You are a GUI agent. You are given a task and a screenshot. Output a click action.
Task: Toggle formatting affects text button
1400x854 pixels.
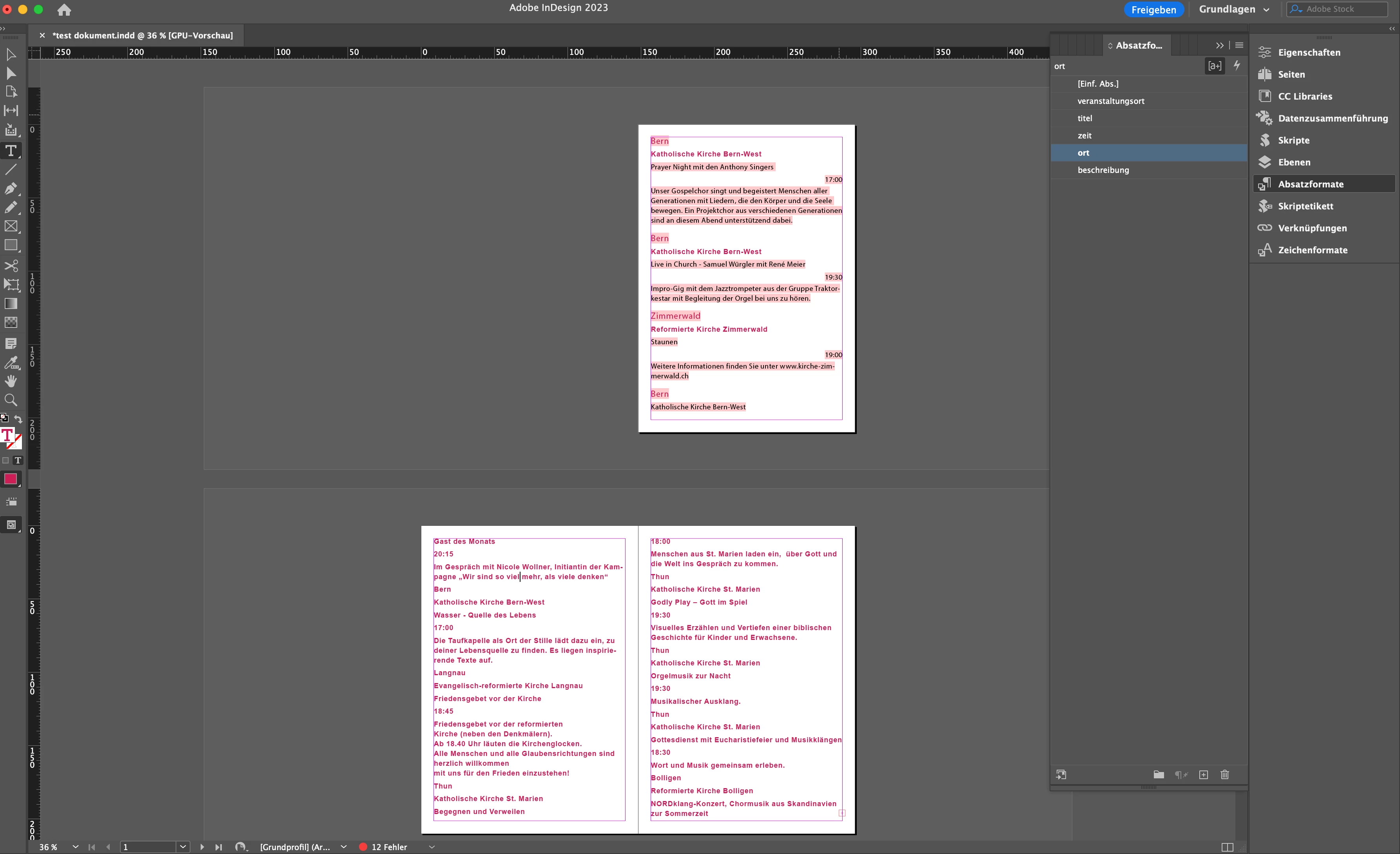point(18,460)
